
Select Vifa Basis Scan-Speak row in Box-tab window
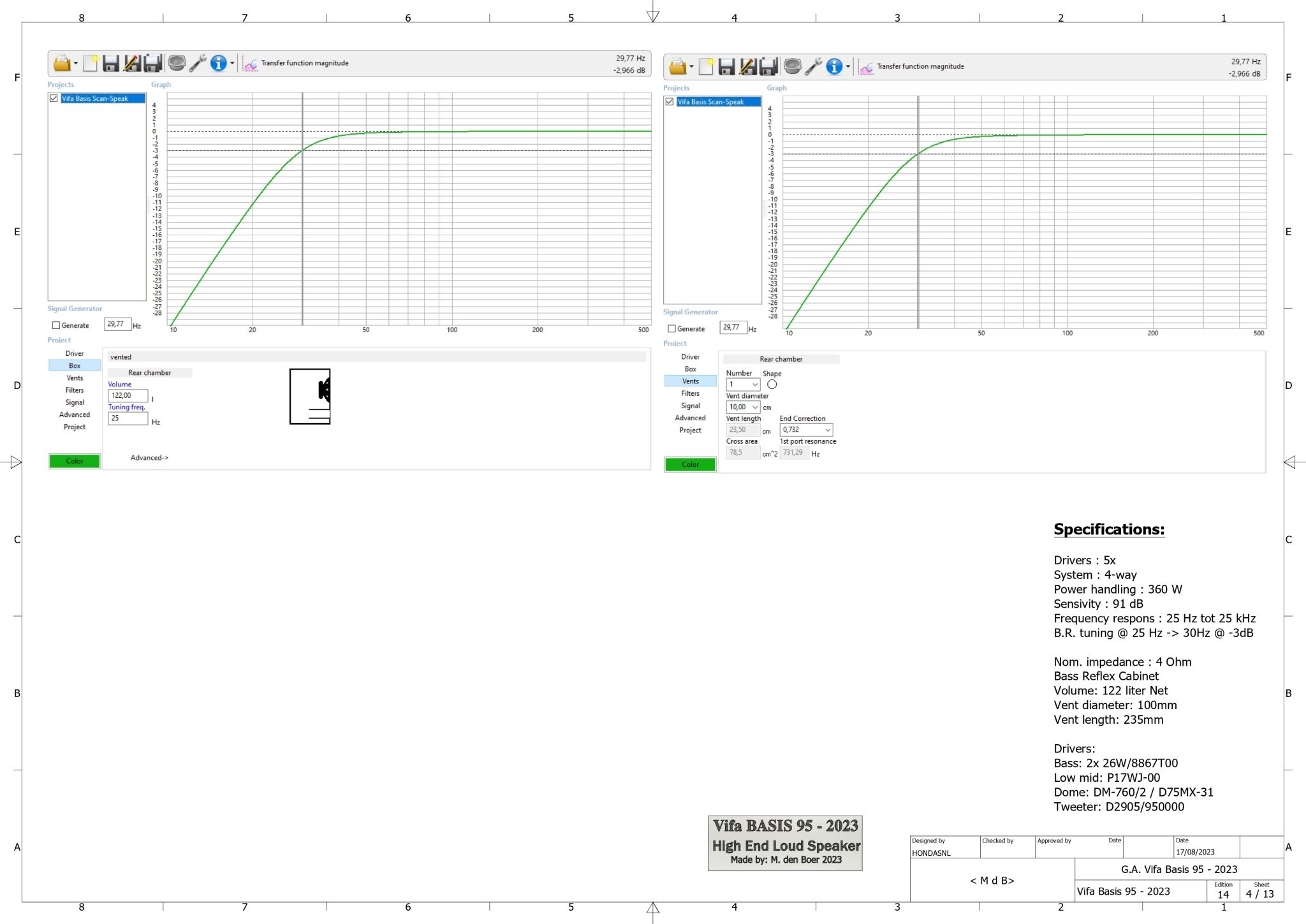click(103, 98)
